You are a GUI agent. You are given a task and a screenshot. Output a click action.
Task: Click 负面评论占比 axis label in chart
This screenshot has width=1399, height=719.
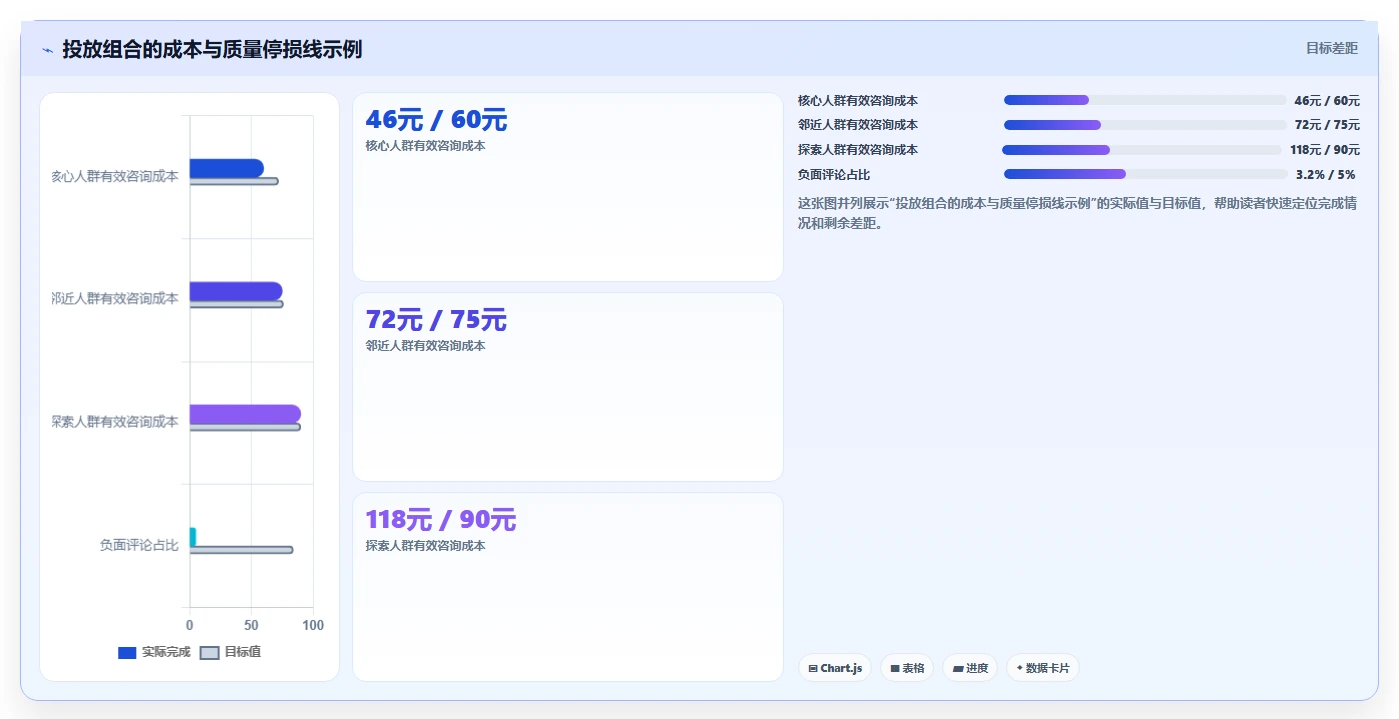[x=139, y=545]
